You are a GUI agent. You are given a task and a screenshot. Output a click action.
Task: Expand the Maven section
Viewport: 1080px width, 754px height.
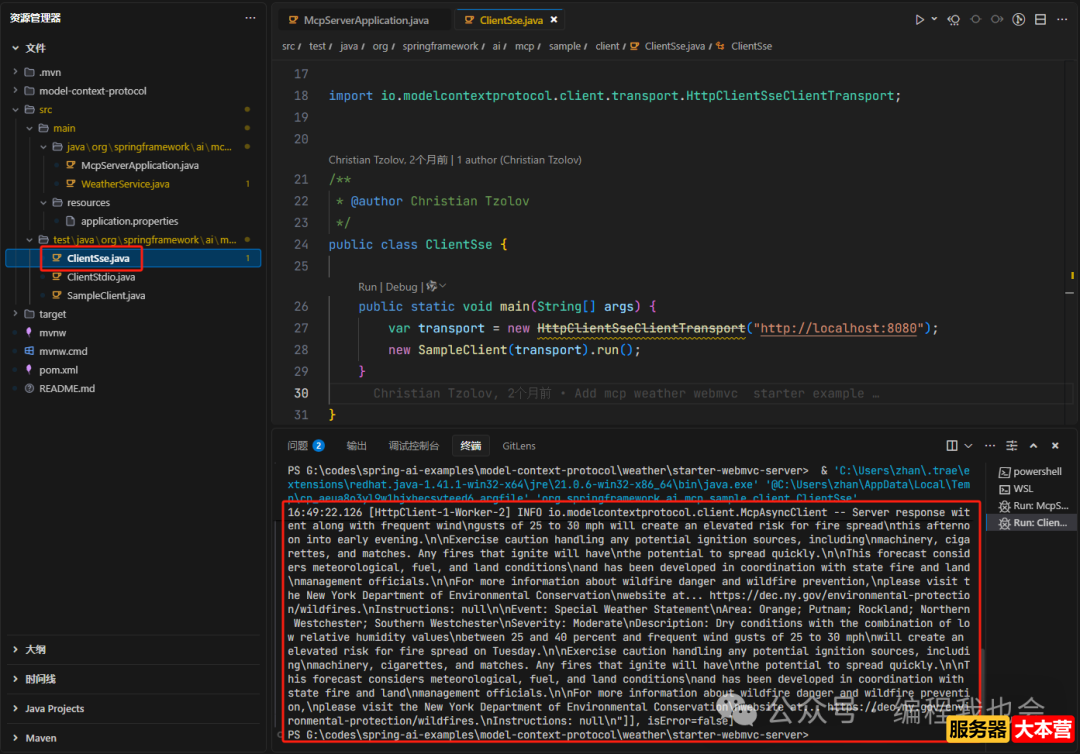point(41,738)
